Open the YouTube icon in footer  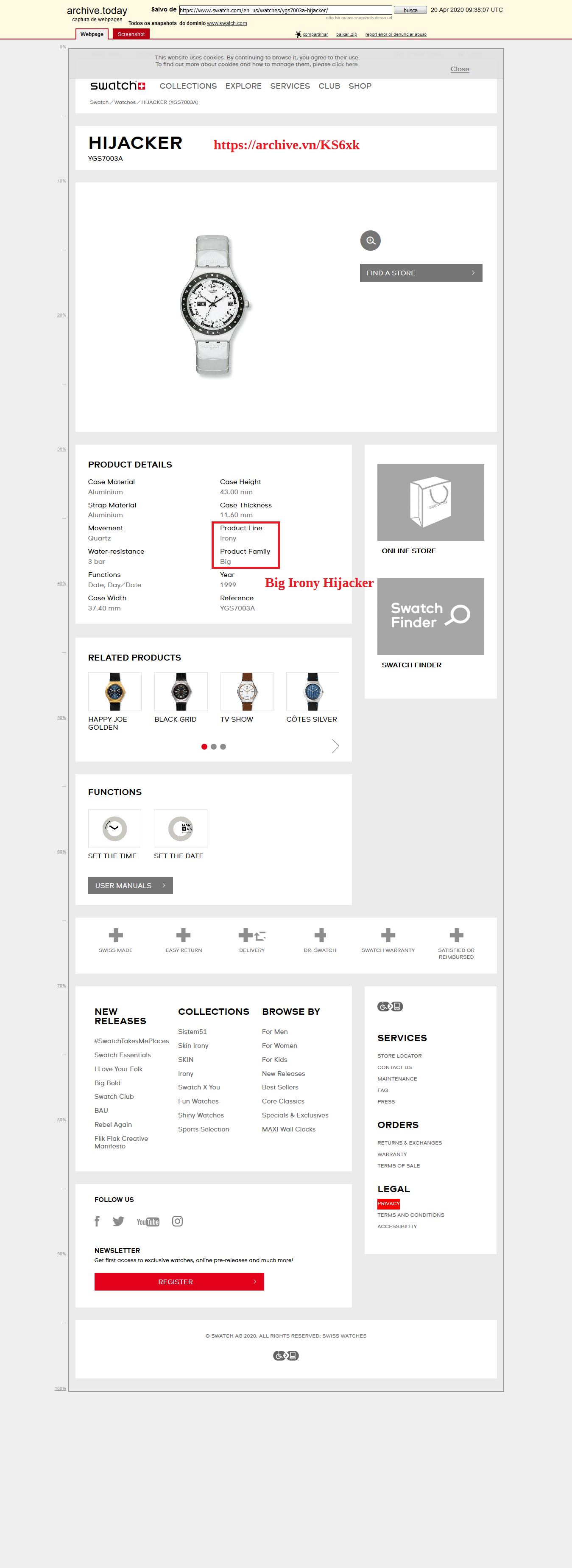[x=148, y=1222]
